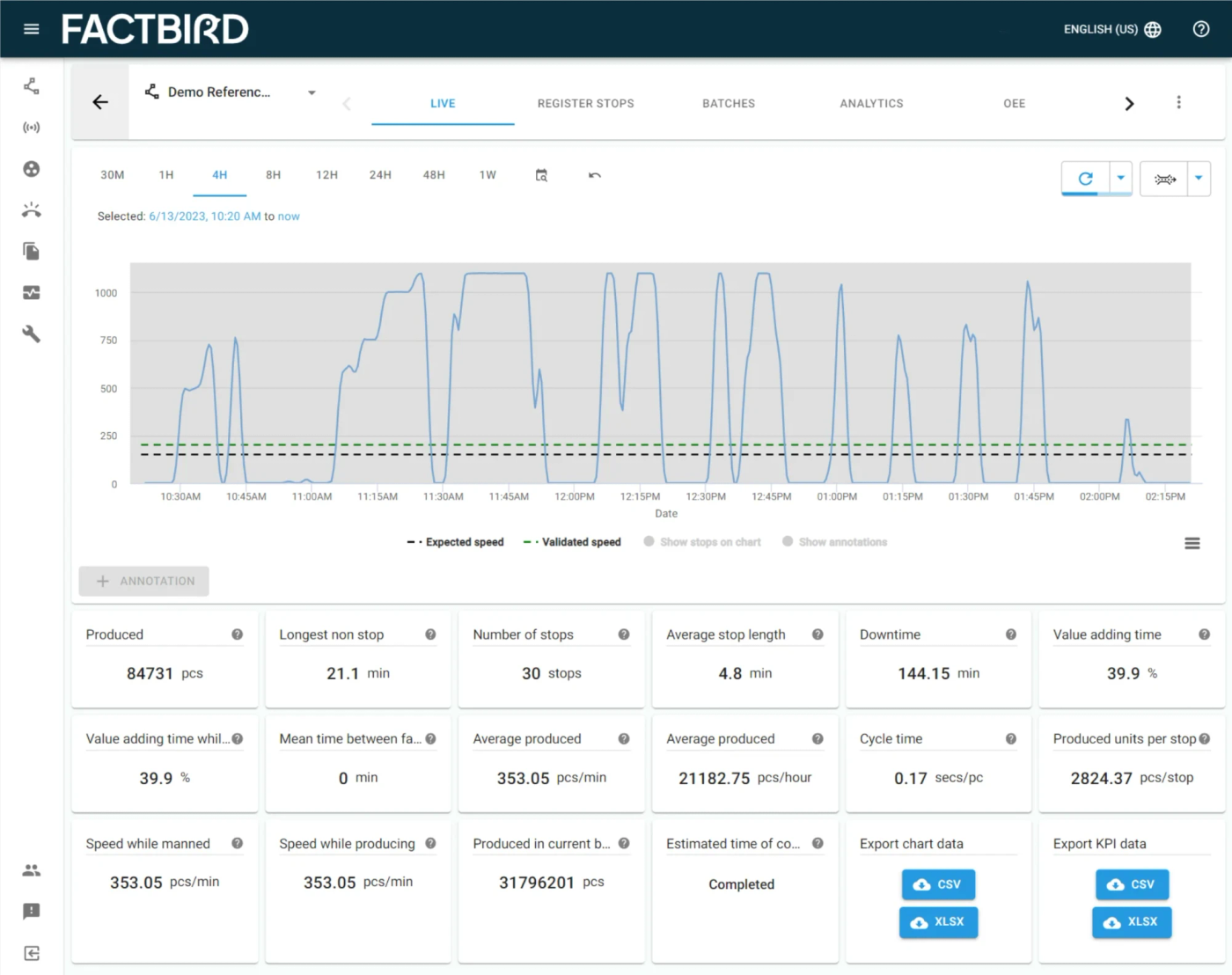1232x975 pixels.
Task: Open the sensor view dropdown arrow
Action: click(1199, 179)
